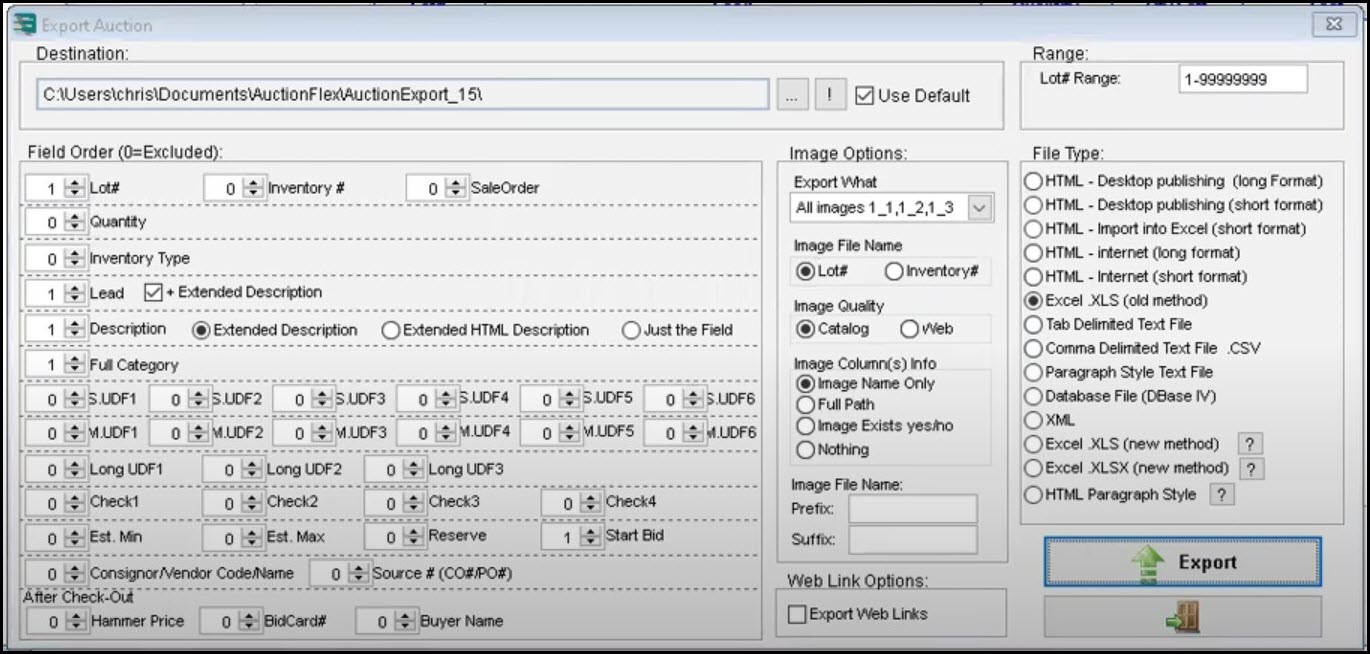
Task: Click the Long UDF2 spinner arrows
Action: tap(253, 470)
